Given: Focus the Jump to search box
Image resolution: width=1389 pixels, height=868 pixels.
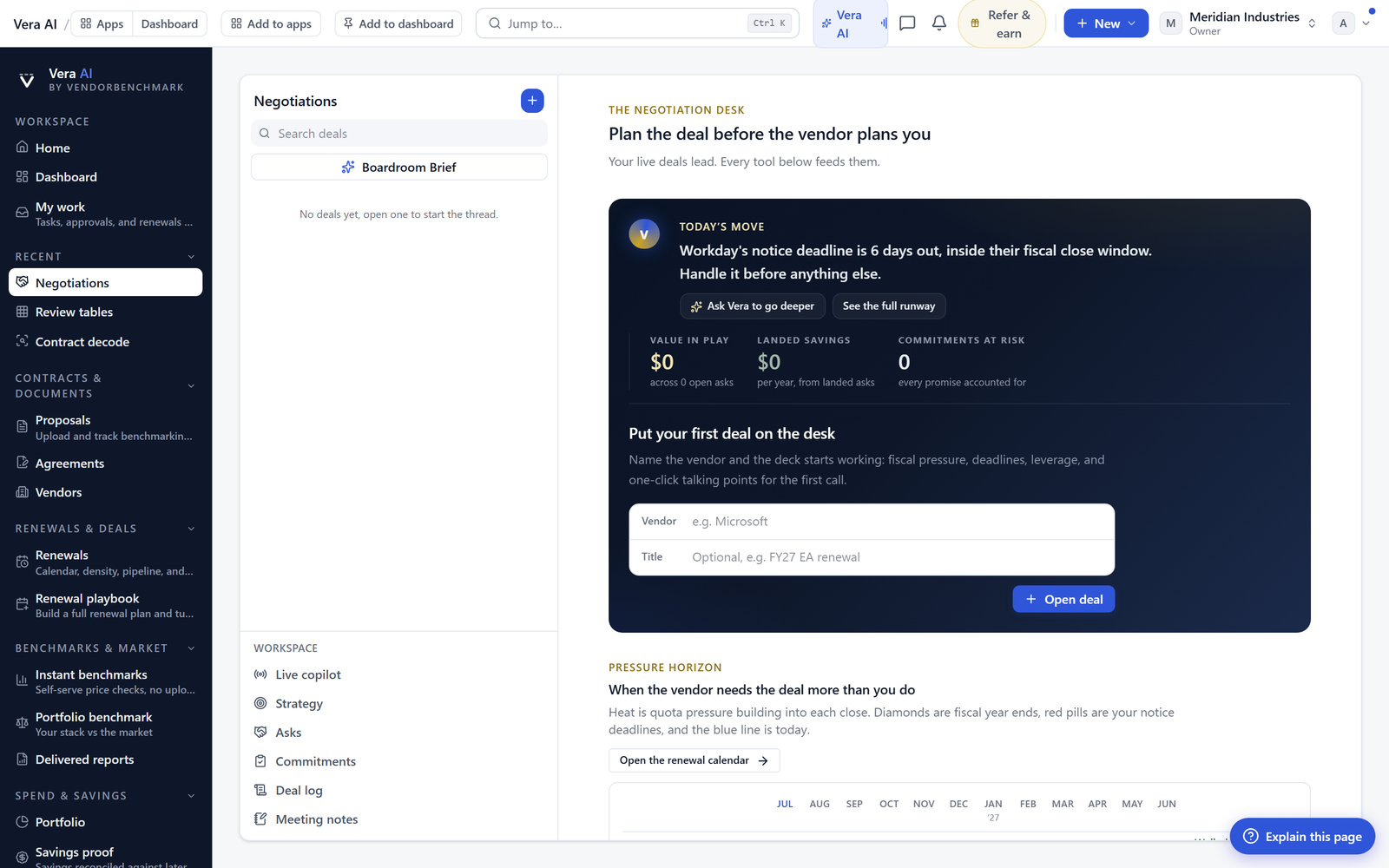Looking at the screenshot, I should 637,23.
